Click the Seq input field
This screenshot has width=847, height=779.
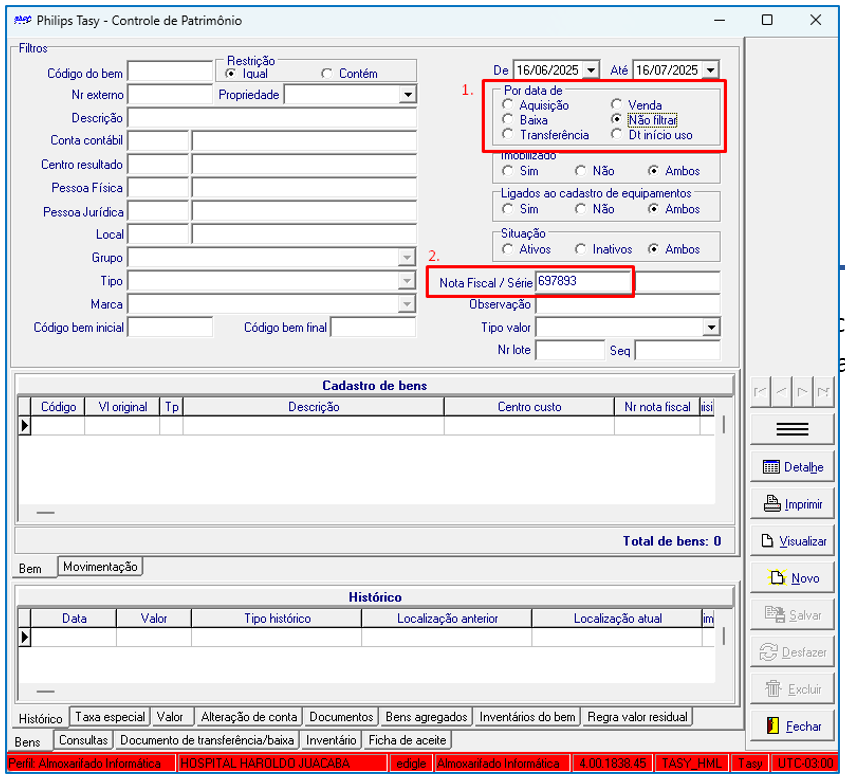677,350
